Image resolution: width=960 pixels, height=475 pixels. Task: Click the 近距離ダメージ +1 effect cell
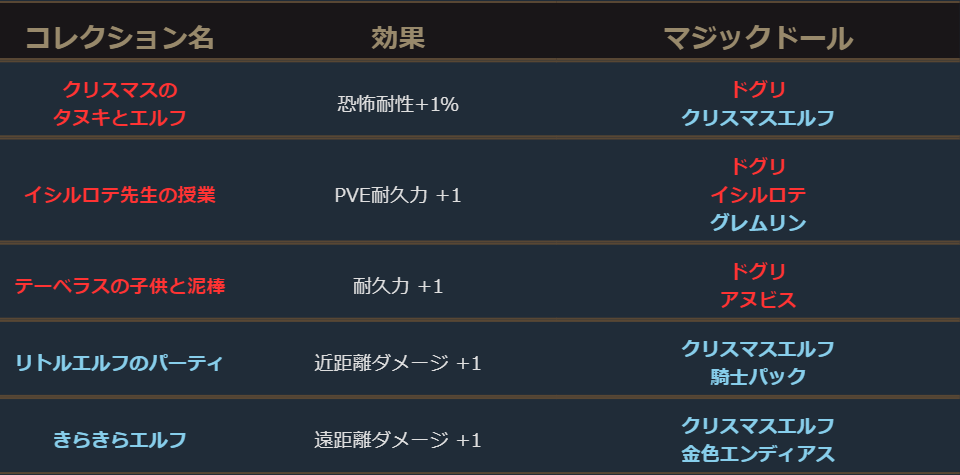click(398, 363)
